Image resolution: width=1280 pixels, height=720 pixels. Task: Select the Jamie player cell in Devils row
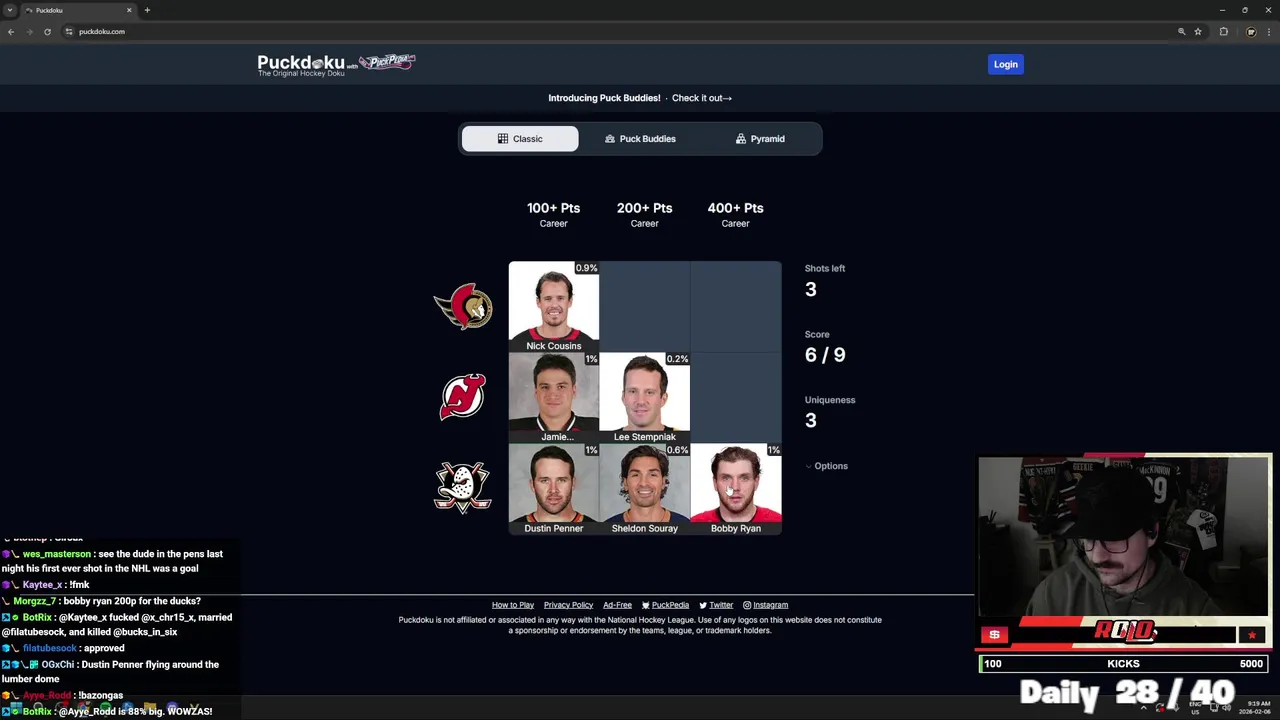554,398
